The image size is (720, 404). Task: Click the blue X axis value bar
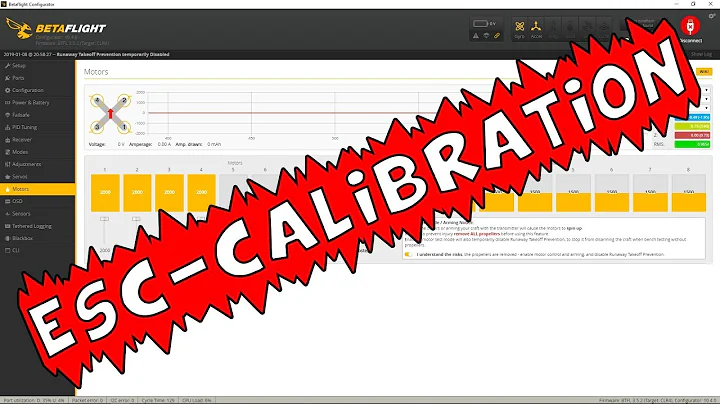click(x=692, y=118)
